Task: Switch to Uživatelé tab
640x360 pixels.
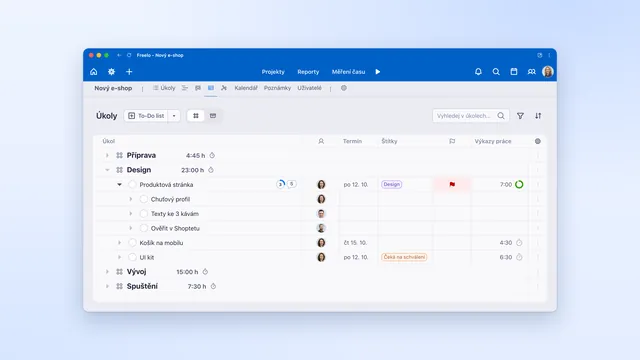Action: click(309, 88)
